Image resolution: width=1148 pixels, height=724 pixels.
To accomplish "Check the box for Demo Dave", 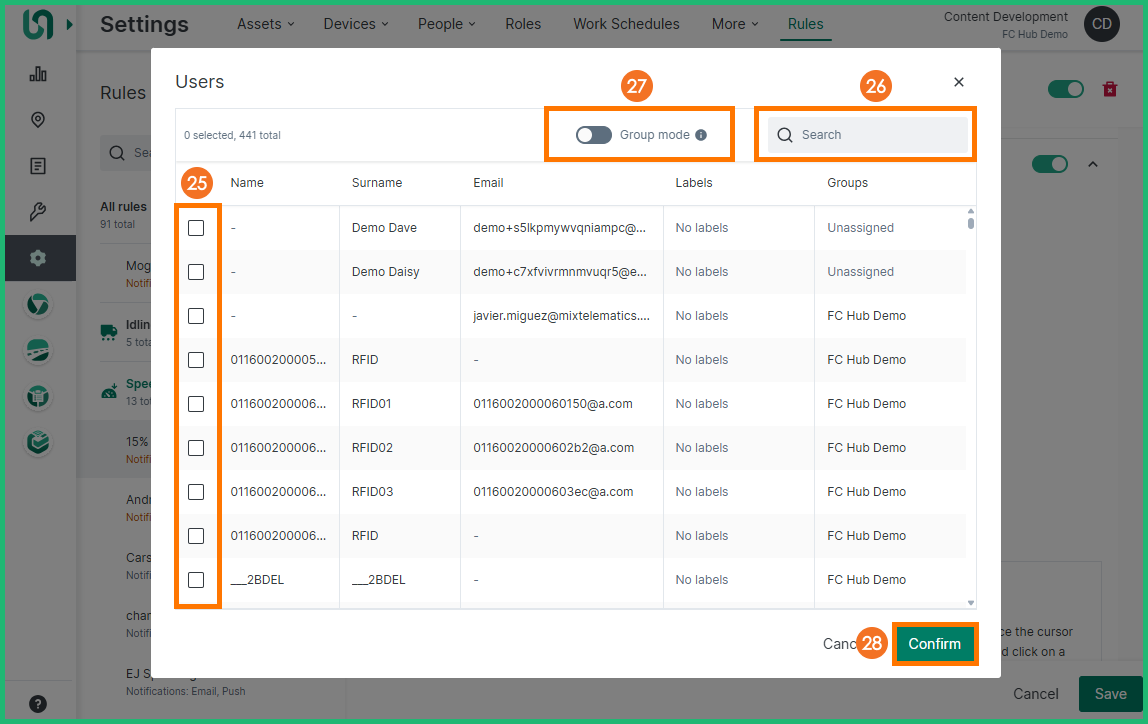I will (x=196, y=228).
